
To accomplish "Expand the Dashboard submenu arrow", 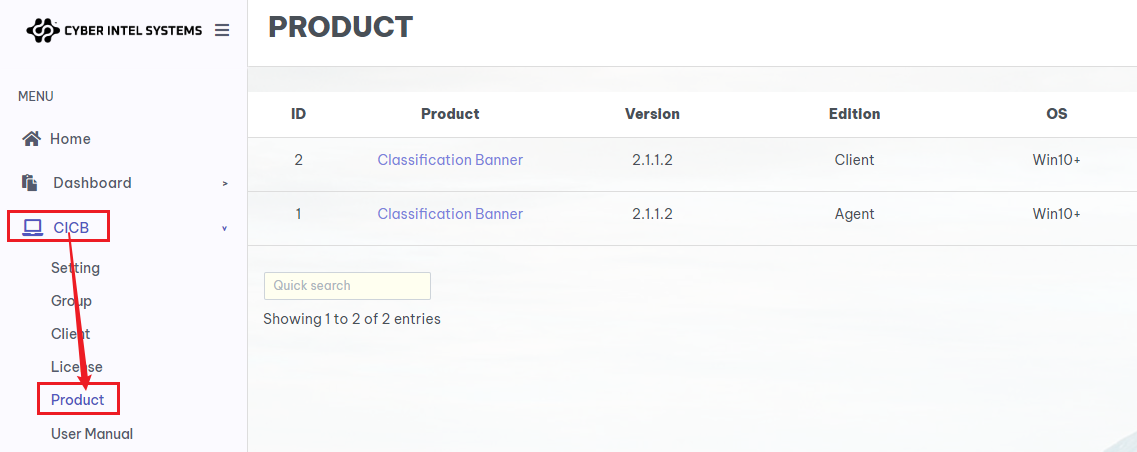I will click(225, 184).
